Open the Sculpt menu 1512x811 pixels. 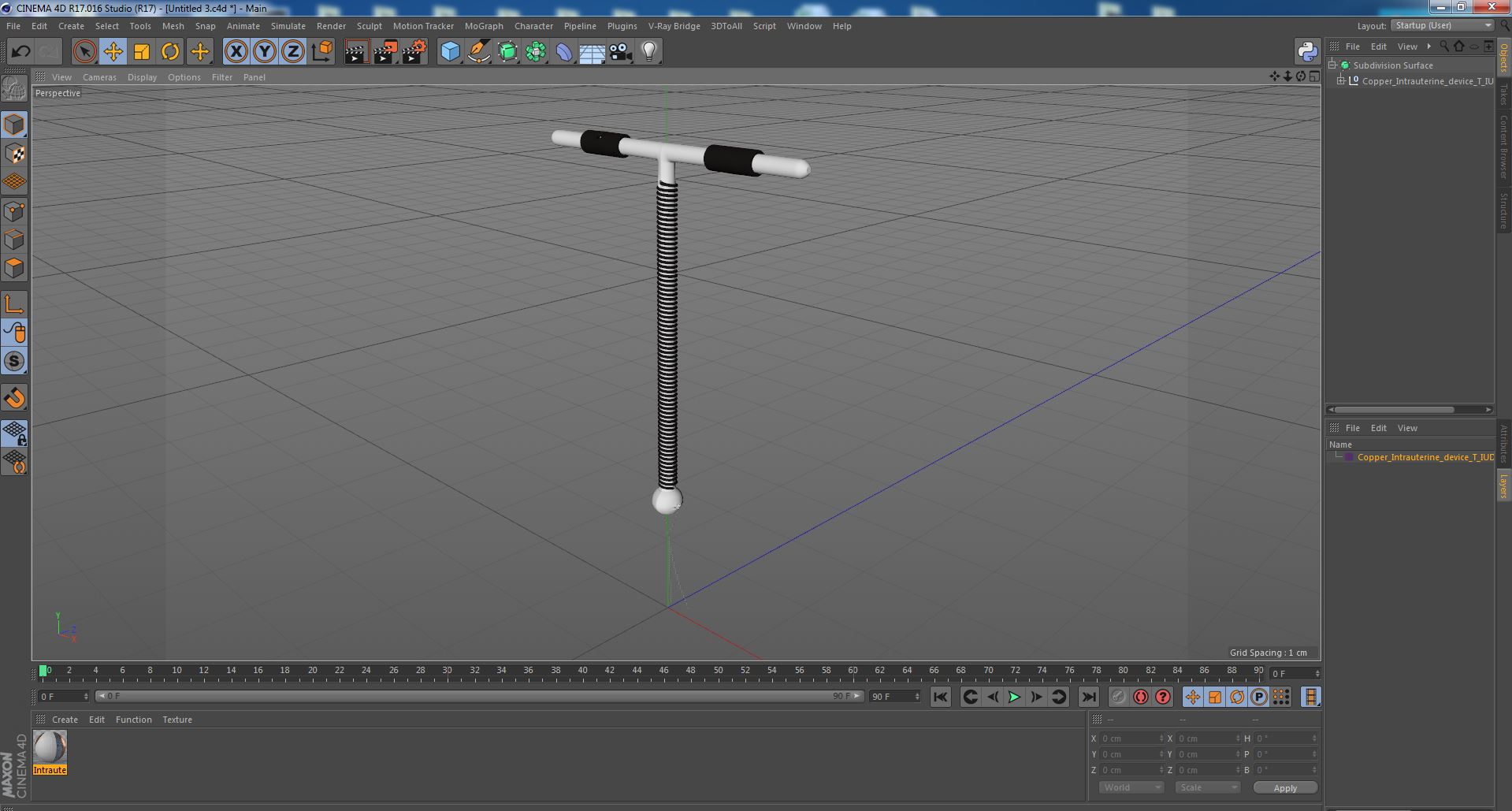(370, 26)
